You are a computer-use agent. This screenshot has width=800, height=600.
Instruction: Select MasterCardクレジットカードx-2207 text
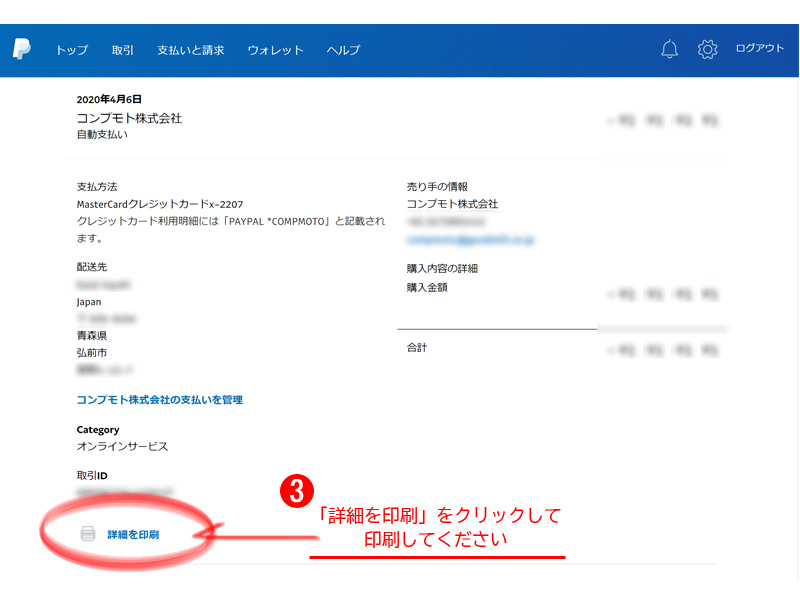[160, 204]
